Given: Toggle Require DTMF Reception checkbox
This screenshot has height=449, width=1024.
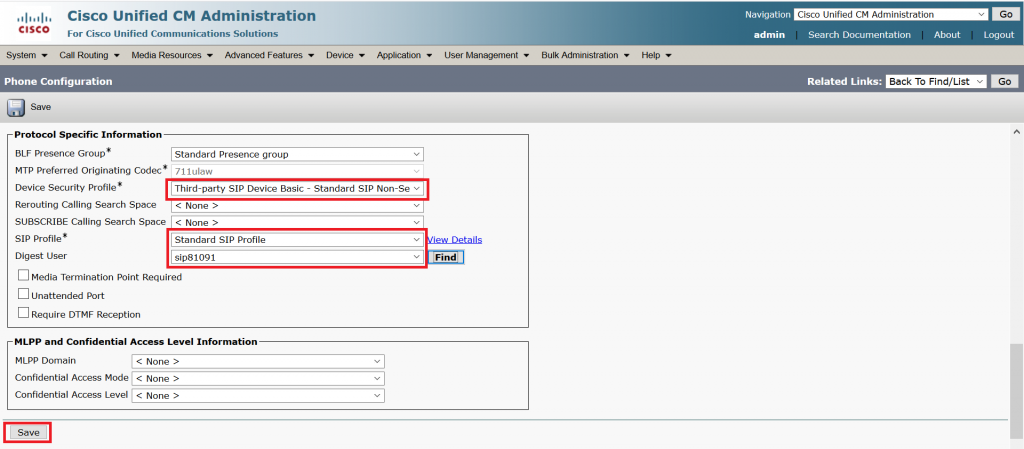Looking at the screenshot, I should point(23,313).
